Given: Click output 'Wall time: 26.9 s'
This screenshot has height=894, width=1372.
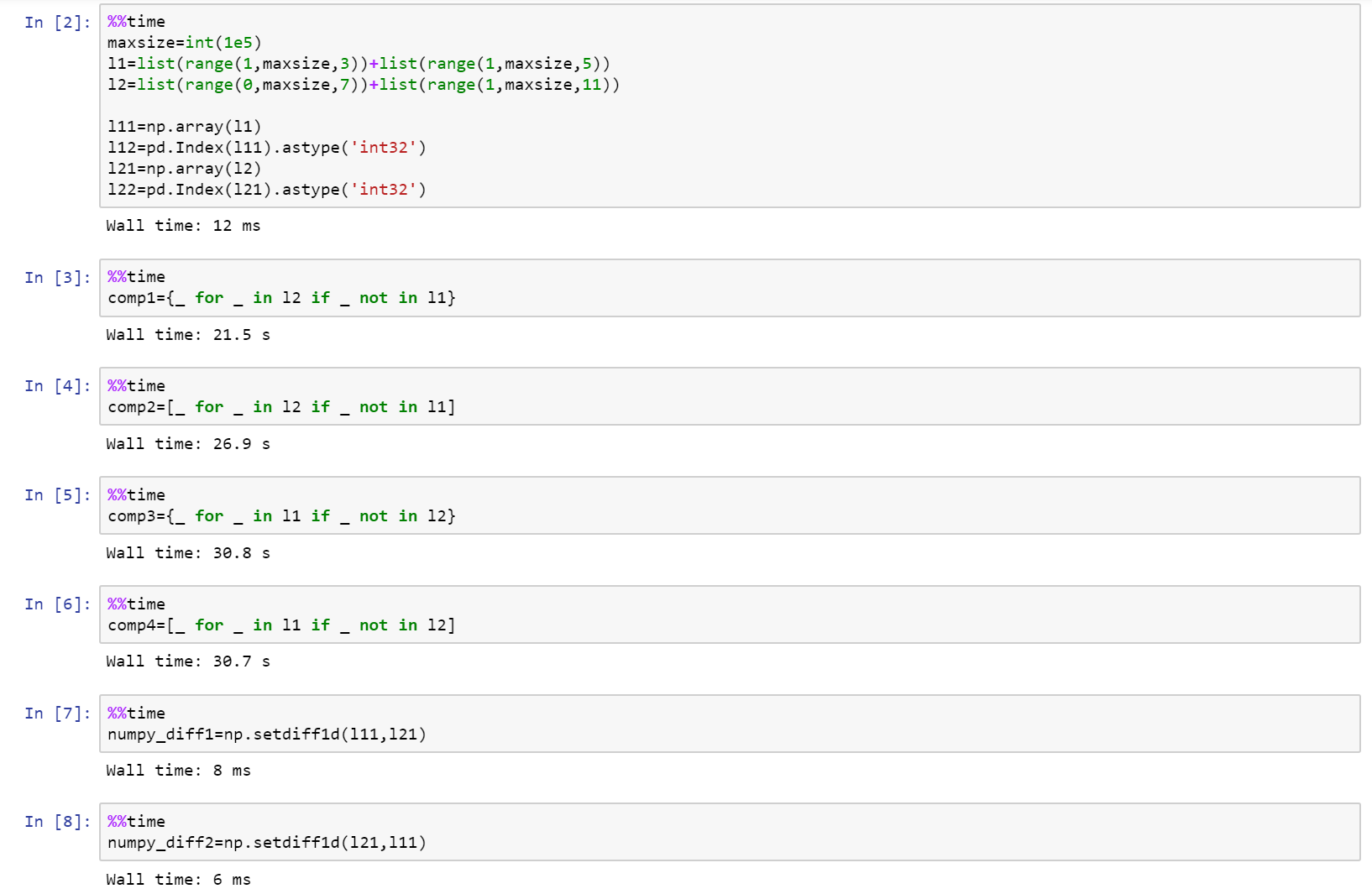Looking at the screenshot, I should click(x=188, y=444).
